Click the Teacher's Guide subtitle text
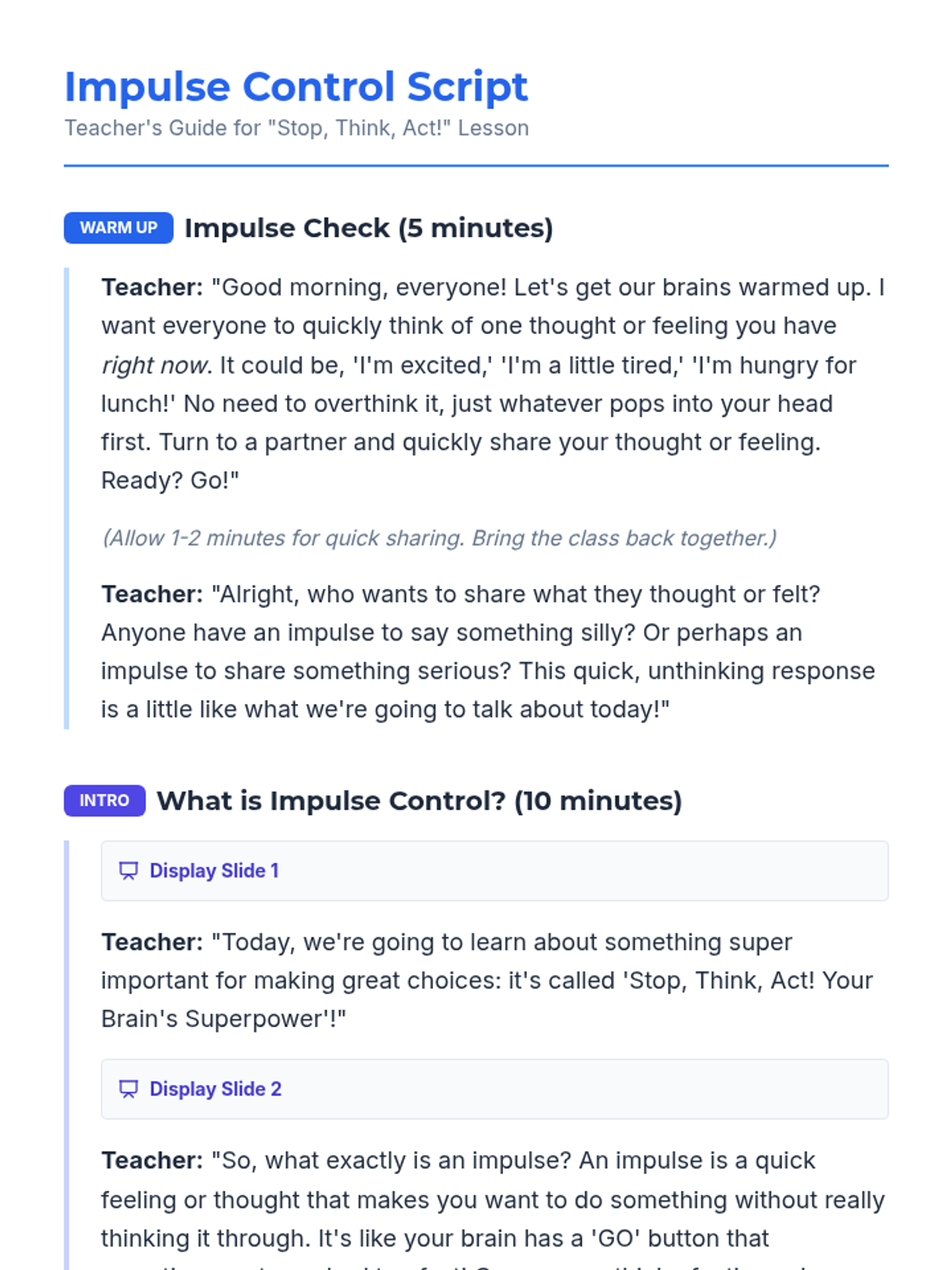The width and height of the screenshot is (952, 1270). (x=296, y=128)
